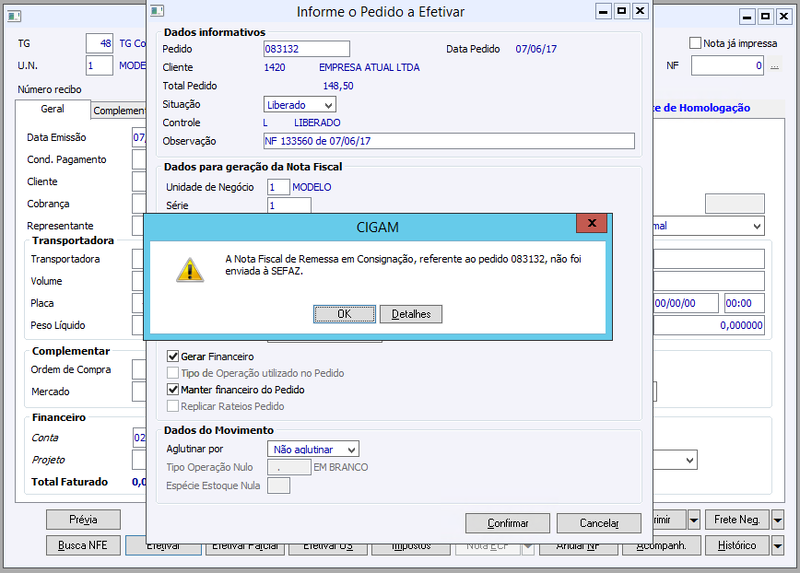Open the dropdown arrow beside Histórico
800x573 pixels.
tap(778, 545)
